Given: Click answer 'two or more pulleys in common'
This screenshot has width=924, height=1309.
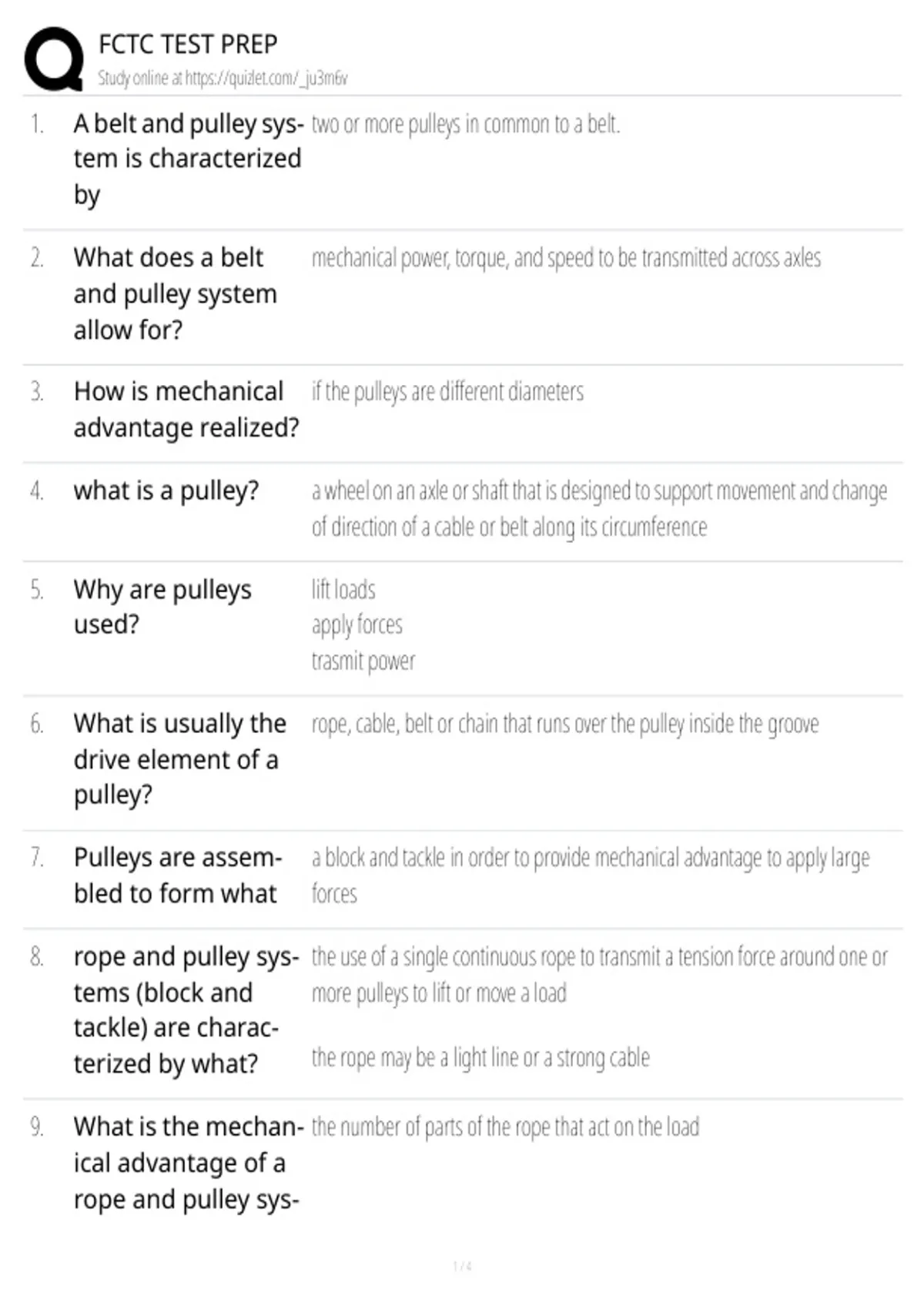Looking at the screenshot, I should coord(466,124).
